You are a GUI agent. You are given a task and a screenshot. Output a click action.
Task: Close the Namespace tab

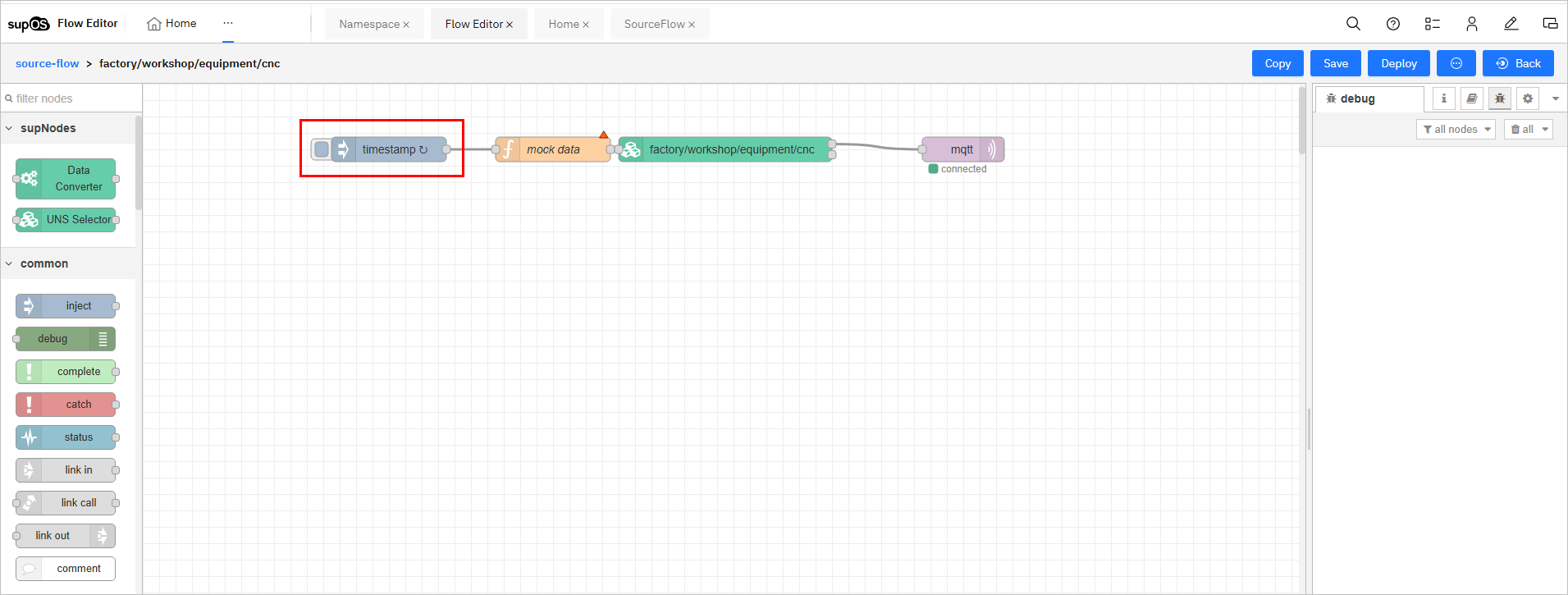(406, 25)
